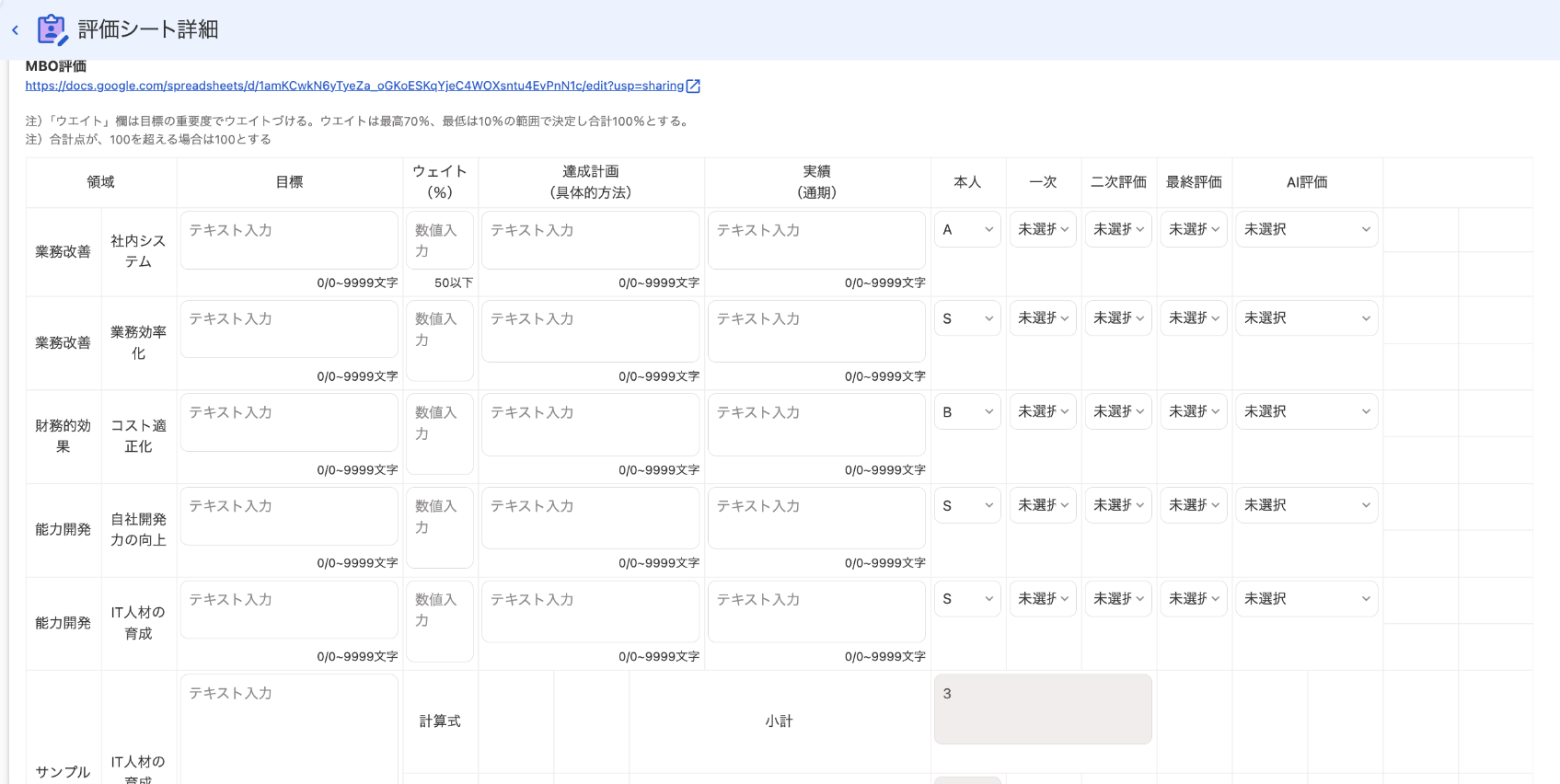Click the 小計 cell label
Screen dimensions: 1560x784
pyautogui.click(x=779, y=721)
